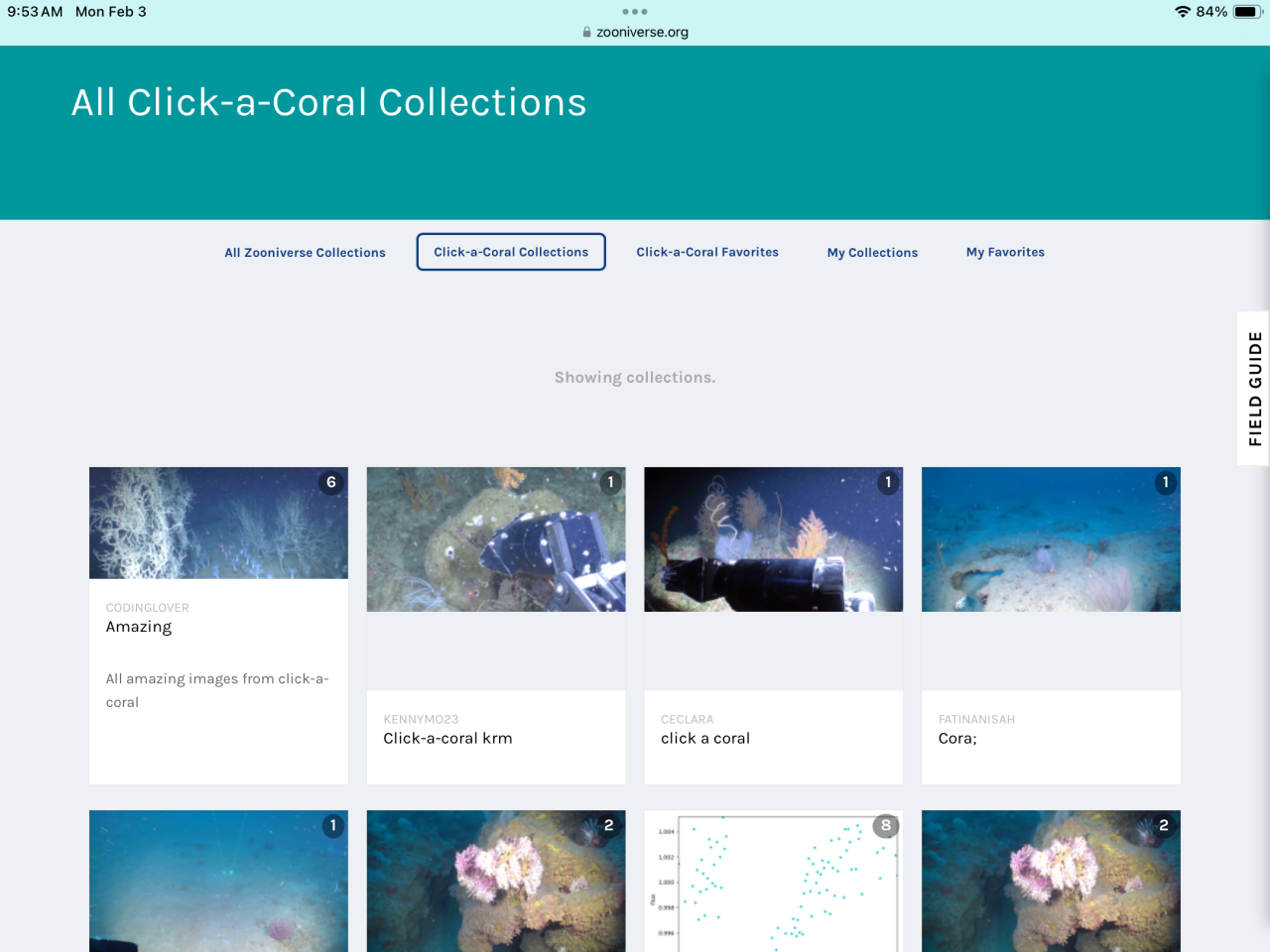
Task: Click 'All amazing images from click-a-coral' description
Action: (217, 690)
